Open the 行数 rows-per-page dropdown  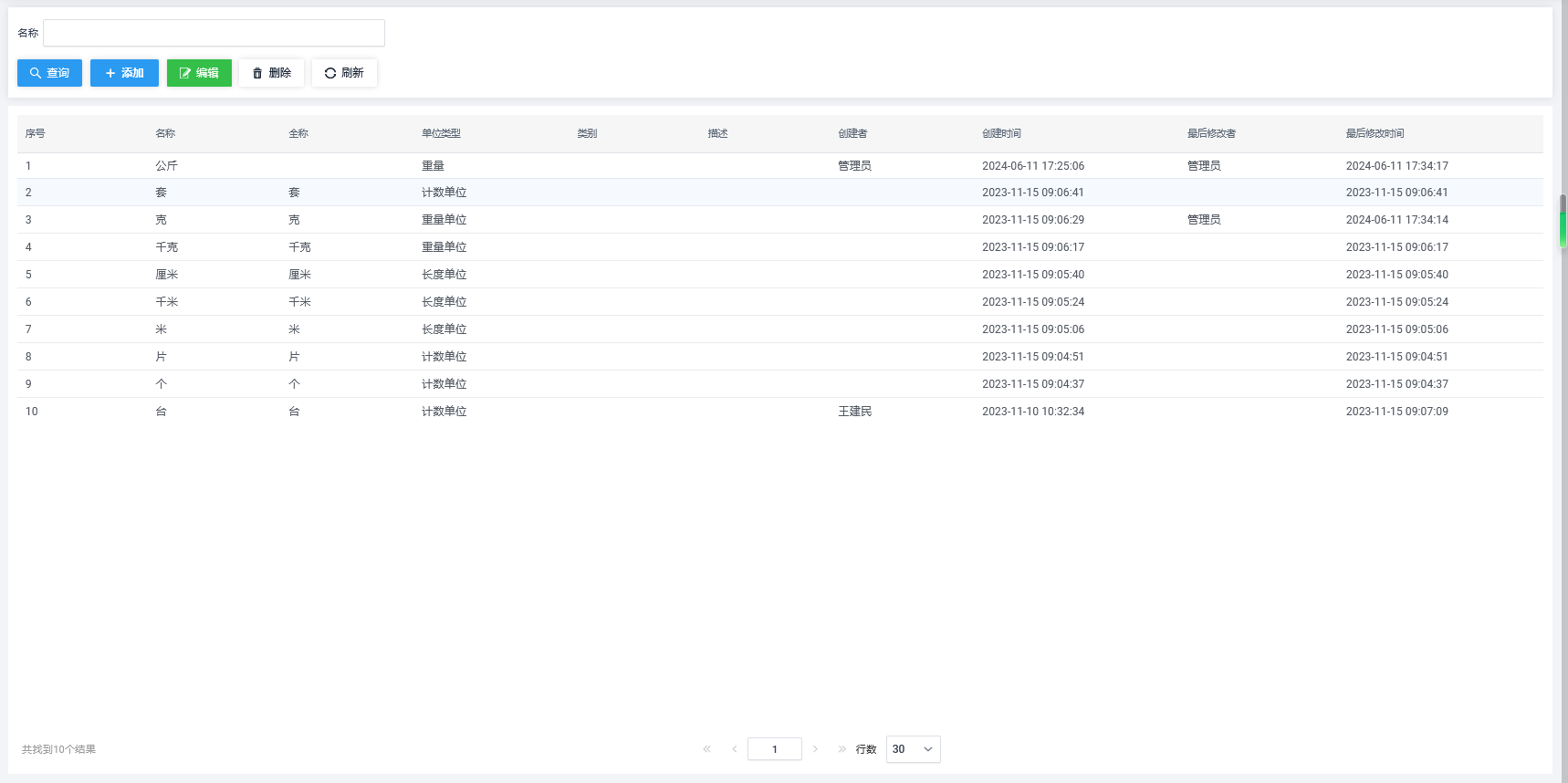pos(913,749)
